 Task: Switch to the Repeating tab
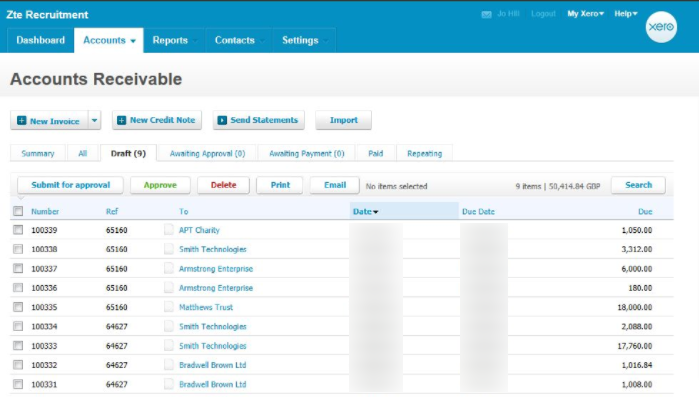424,153
